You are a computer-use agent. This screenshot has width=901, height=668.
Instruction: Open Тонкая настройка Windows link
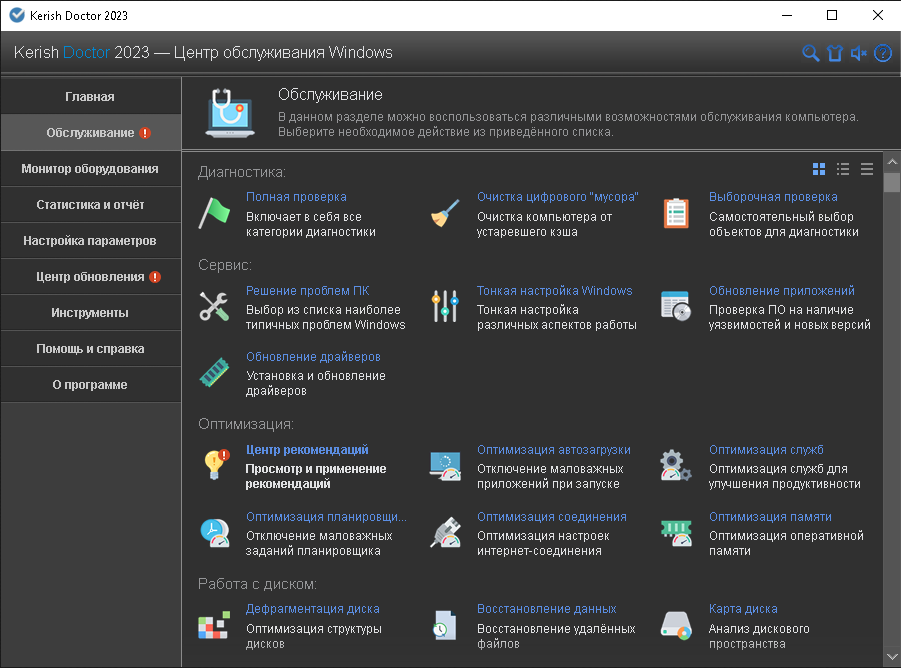click(555, 291)
